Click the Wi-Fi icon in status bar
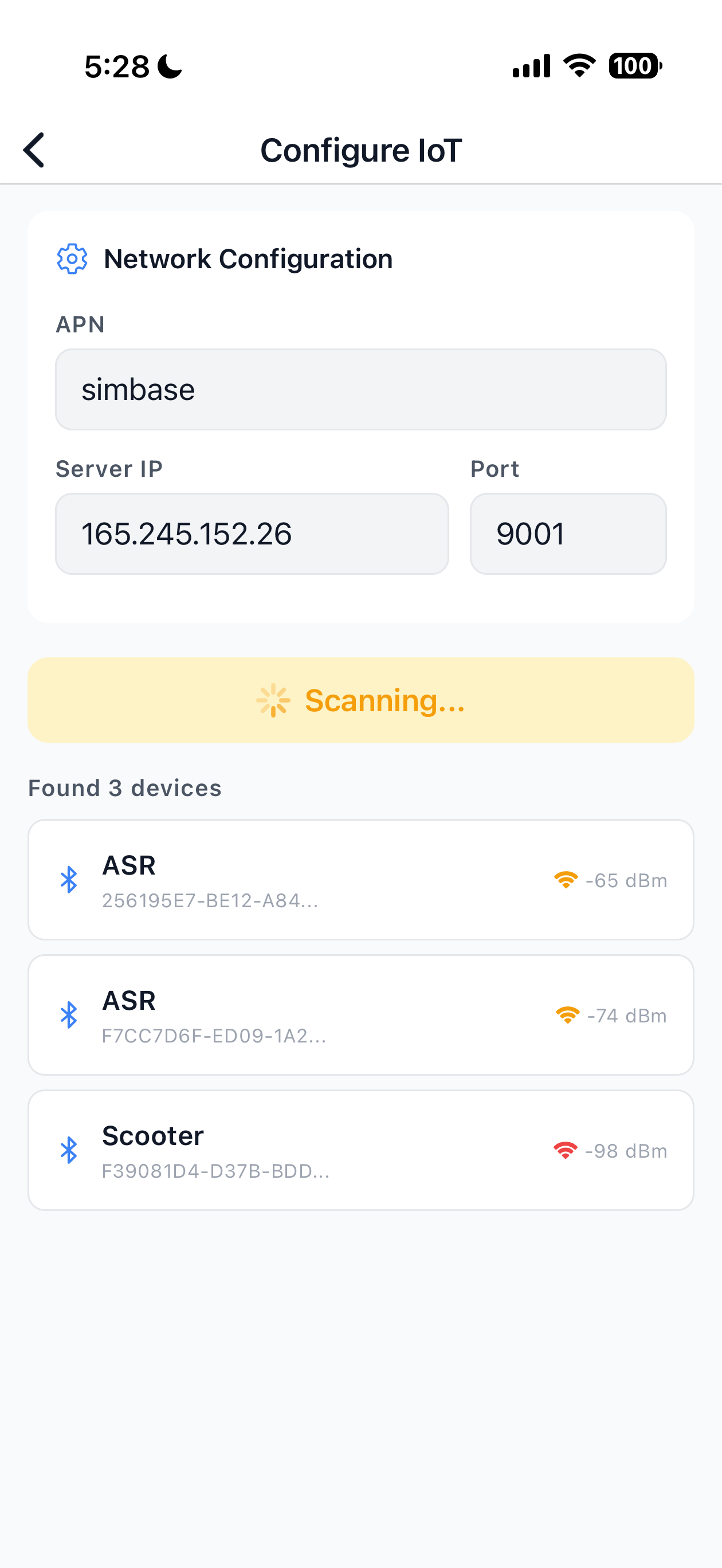 (579, 66)
